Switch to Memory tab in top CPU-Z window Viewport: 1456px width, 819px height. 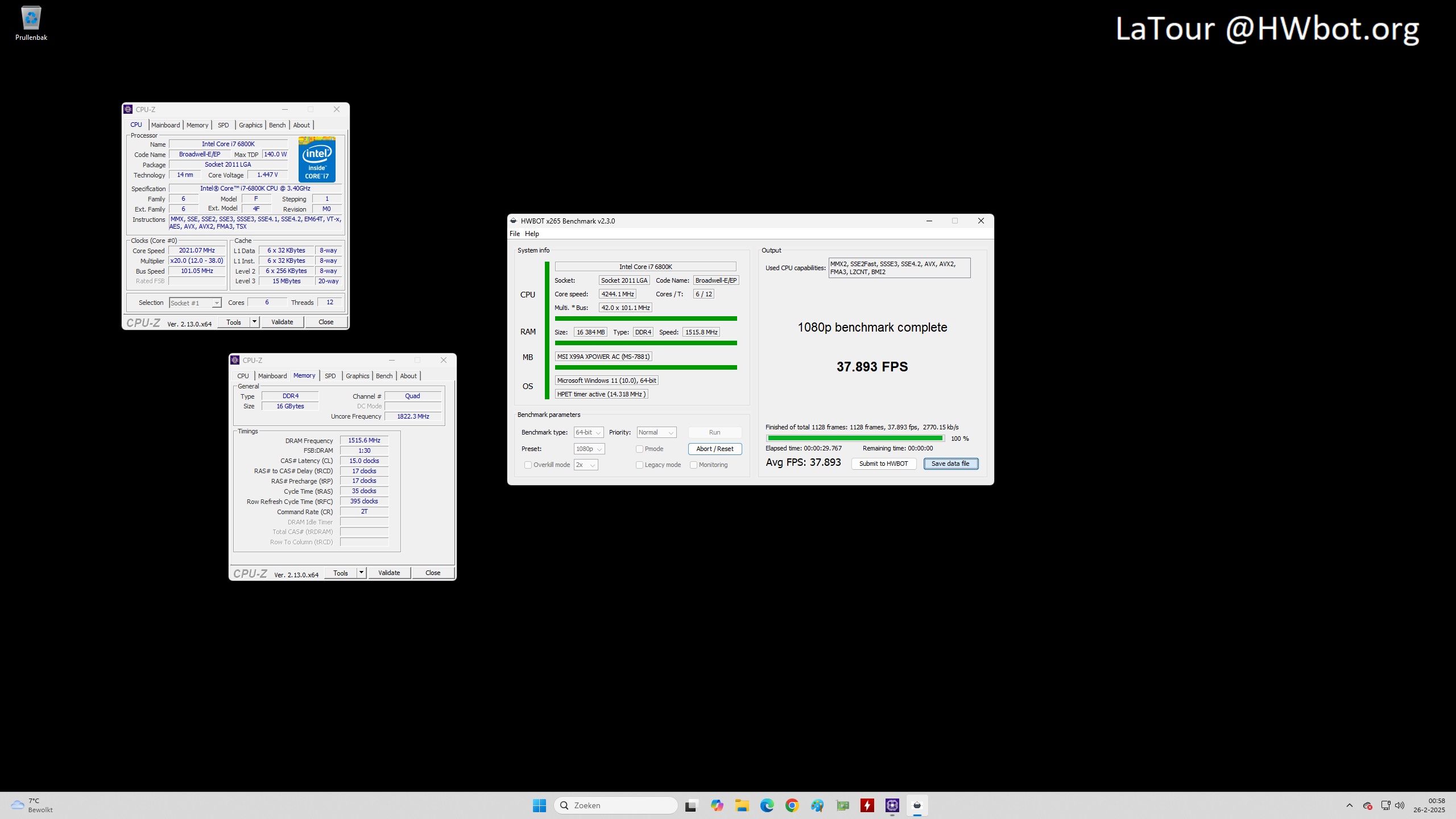pos(197,125)
